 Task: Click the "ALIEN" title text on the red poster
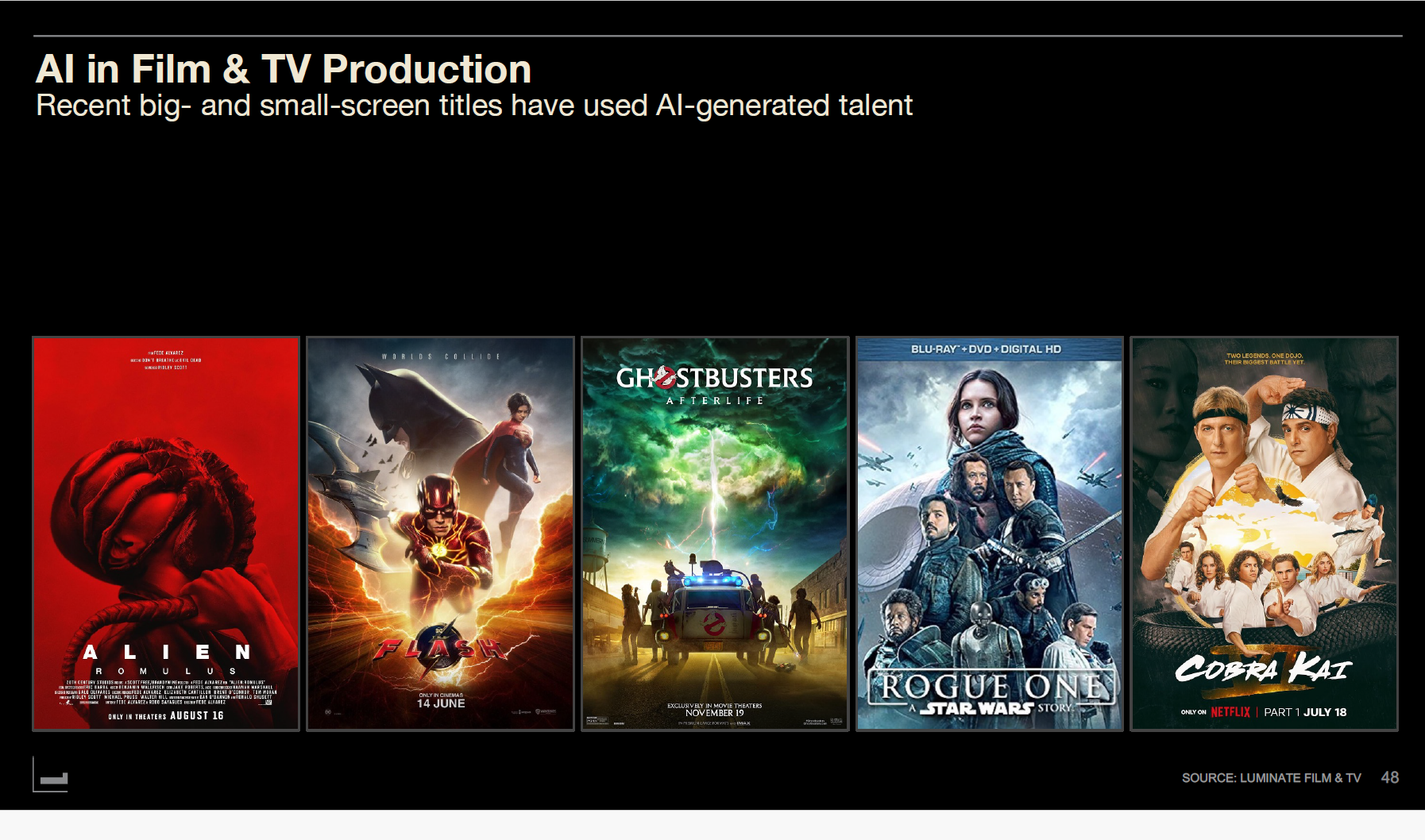click(x=167, y=652)
